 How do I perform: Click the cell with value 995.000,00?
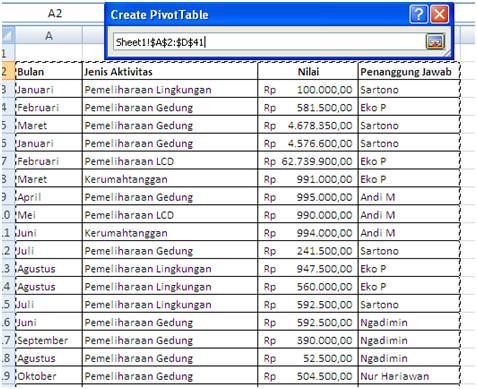pyautogui.click(x=308, y=197)
